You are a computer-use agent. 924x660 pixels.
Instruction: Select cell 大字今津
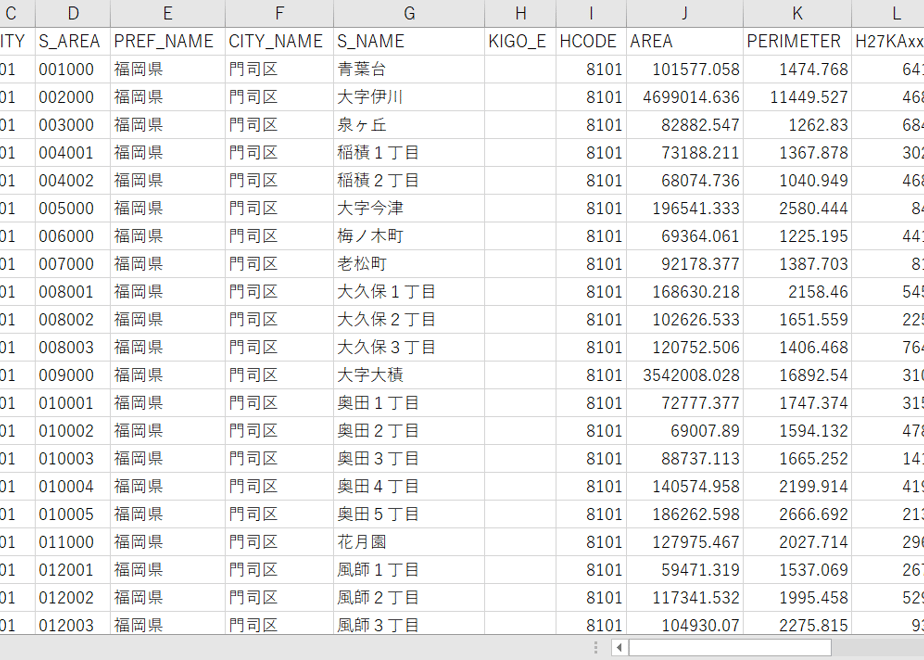click(409, 208)
